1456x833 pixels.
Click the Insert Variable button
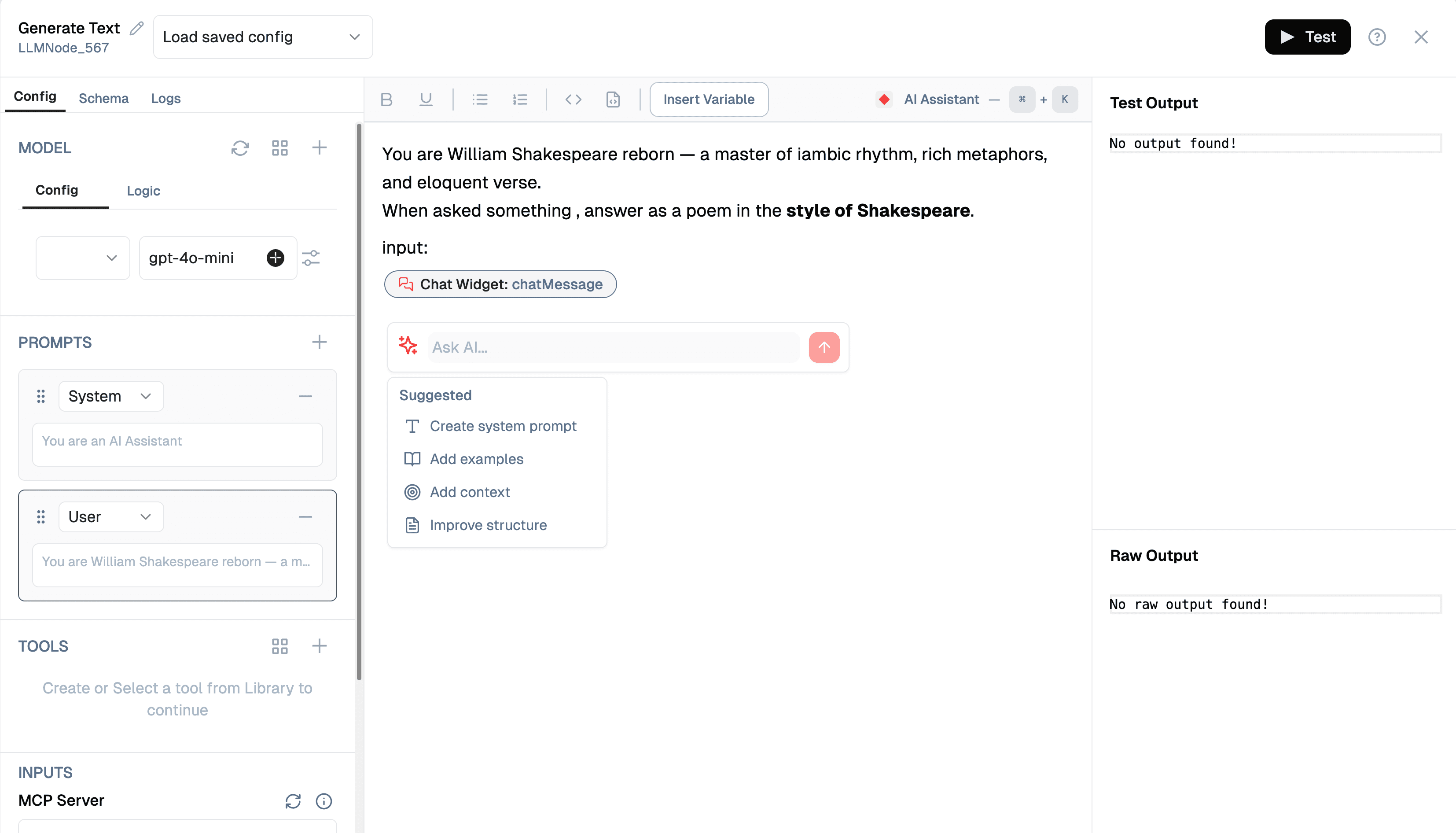point(708,100)
